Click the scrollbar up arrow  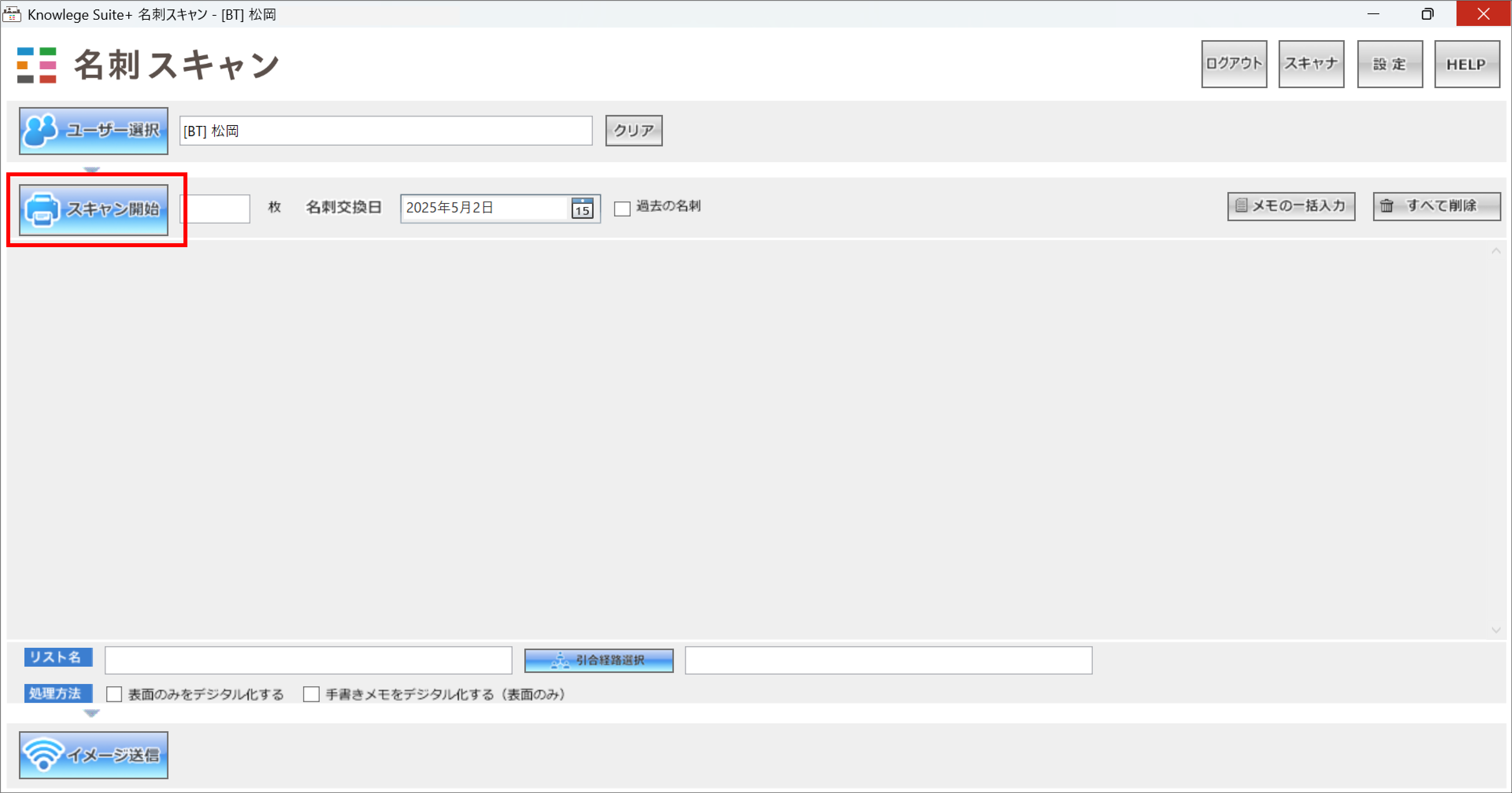(x=1495, y=251)
